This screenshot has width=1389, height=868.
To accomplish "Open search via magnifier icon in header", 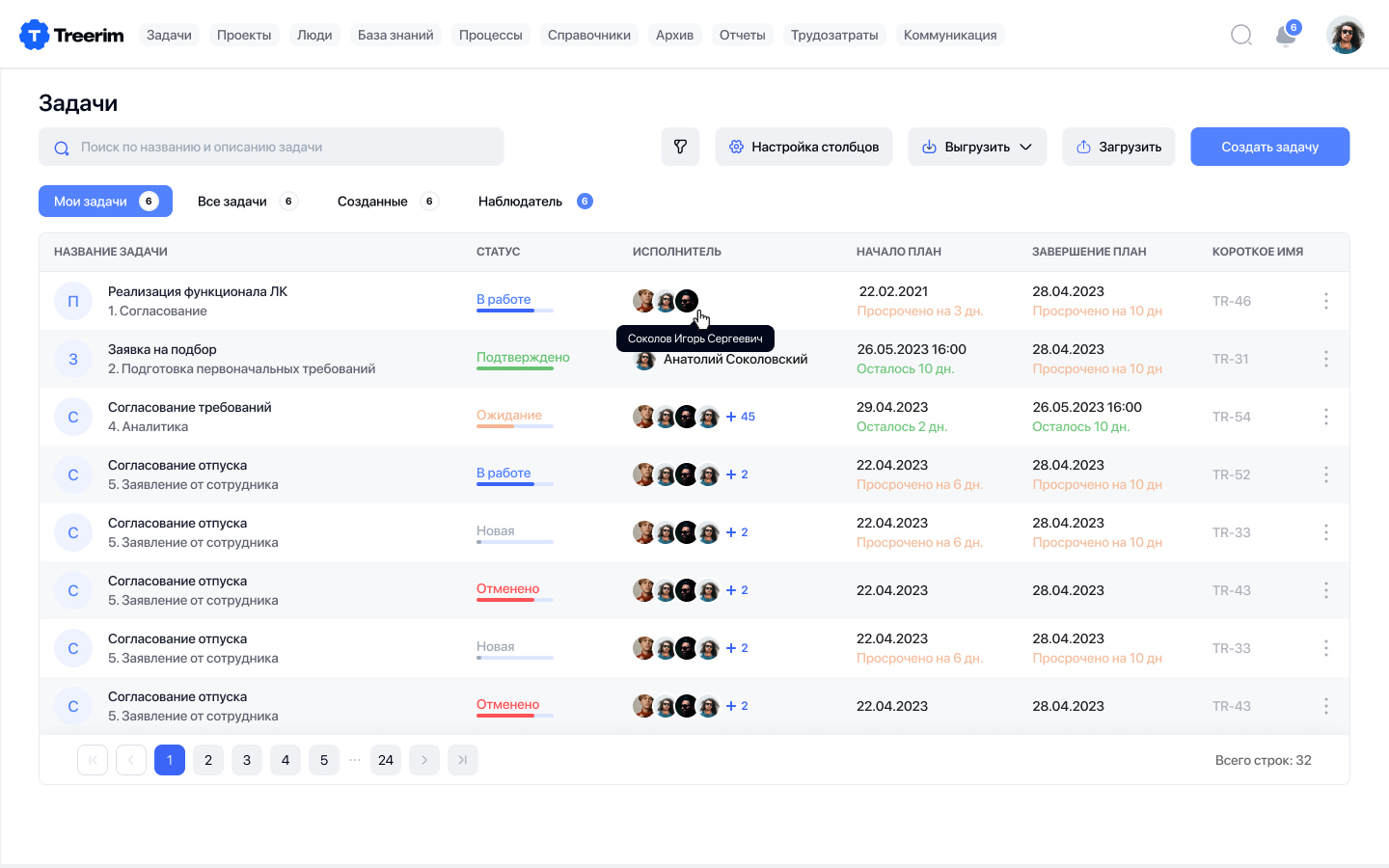I will (x=1241, y=36).
